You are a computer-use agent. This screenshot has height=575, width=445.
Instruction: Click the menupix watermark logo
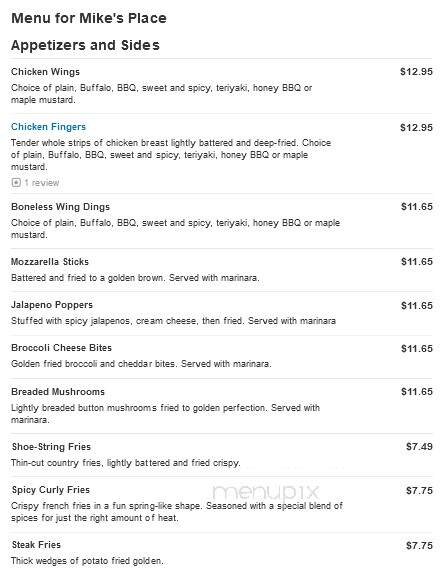click(x=266, y=492)
